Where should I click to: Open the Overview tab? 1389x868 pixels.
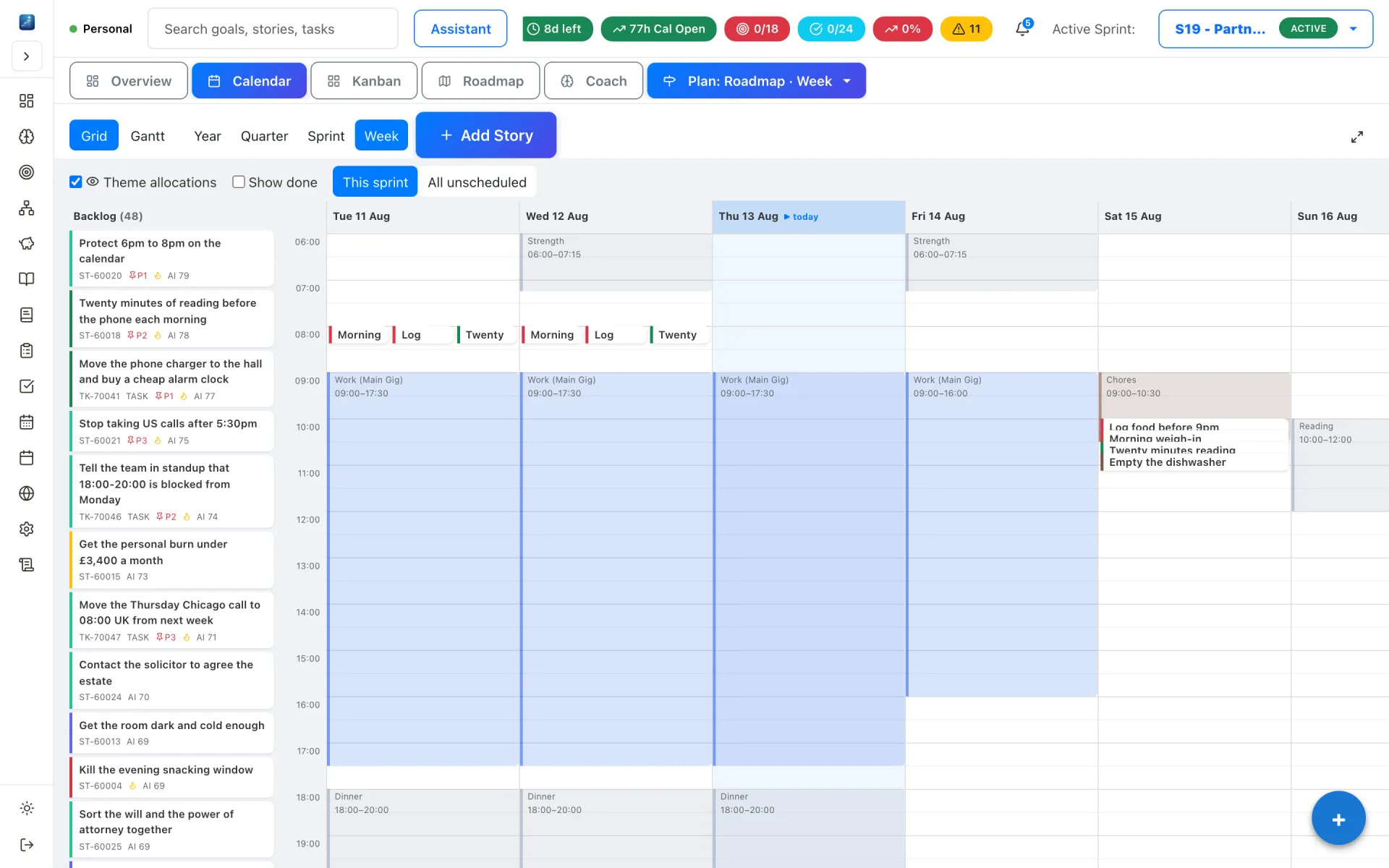[x=129, y=81]
